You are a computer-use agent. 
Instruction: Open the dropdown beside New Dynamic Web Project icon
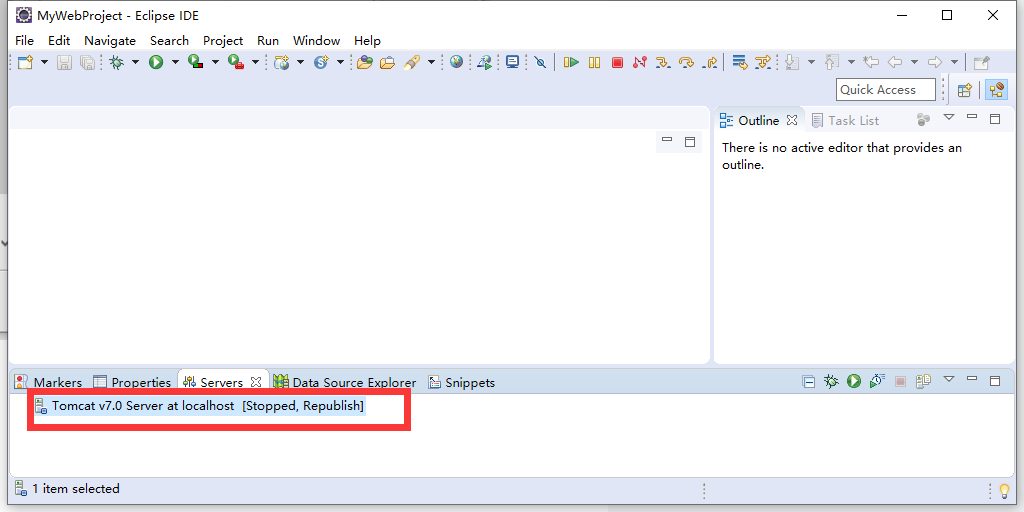[x=300, y=62]
